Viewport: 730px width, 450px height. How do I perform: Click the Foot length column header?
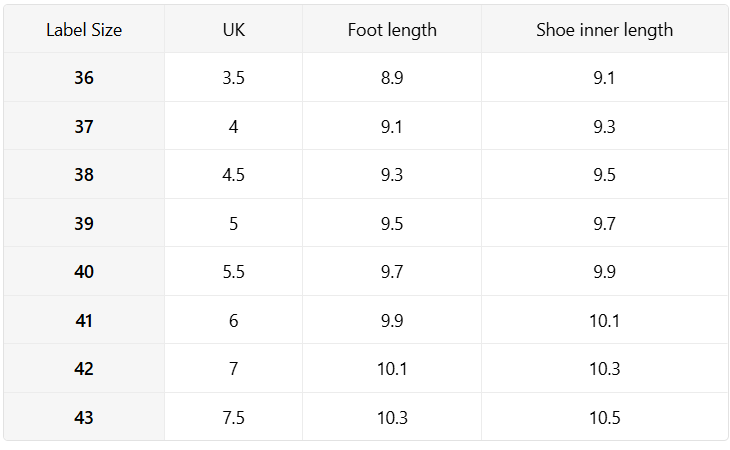(x=392, y=30)
